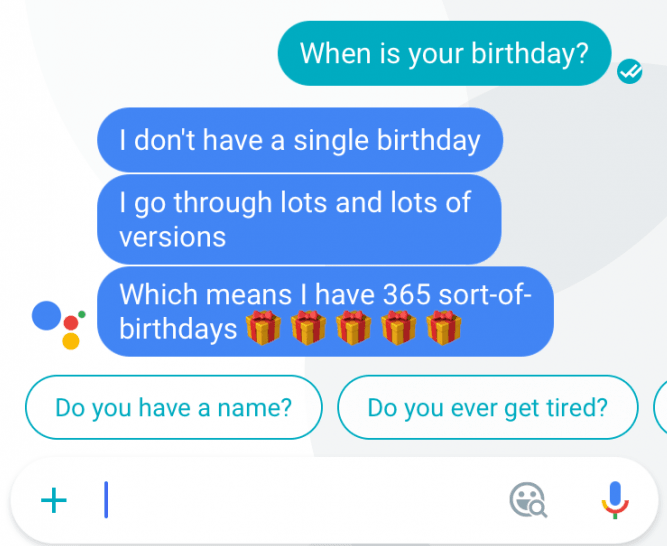Tap the double-check read receipt icon
Screen dimensions: 667x546
[630, 71]
